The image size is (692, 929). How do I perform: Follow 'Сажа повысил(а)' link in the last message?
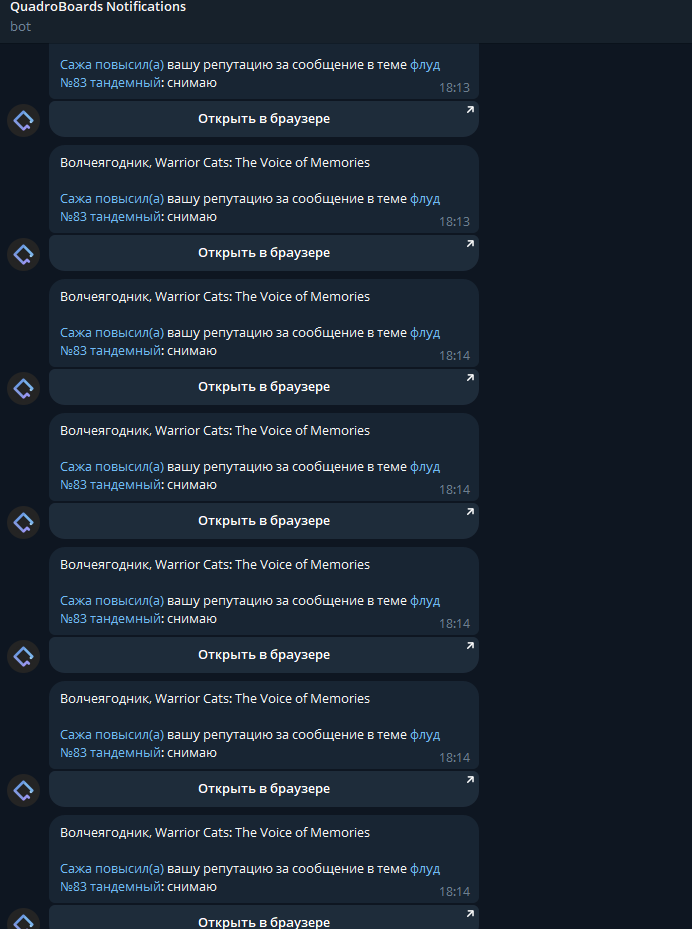coord(112,869)
